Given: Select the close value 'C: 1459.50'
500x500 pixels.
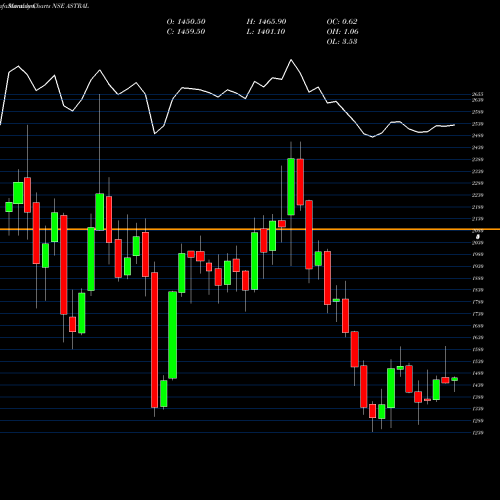Looking at the screenshot, I should coord(186,32).
